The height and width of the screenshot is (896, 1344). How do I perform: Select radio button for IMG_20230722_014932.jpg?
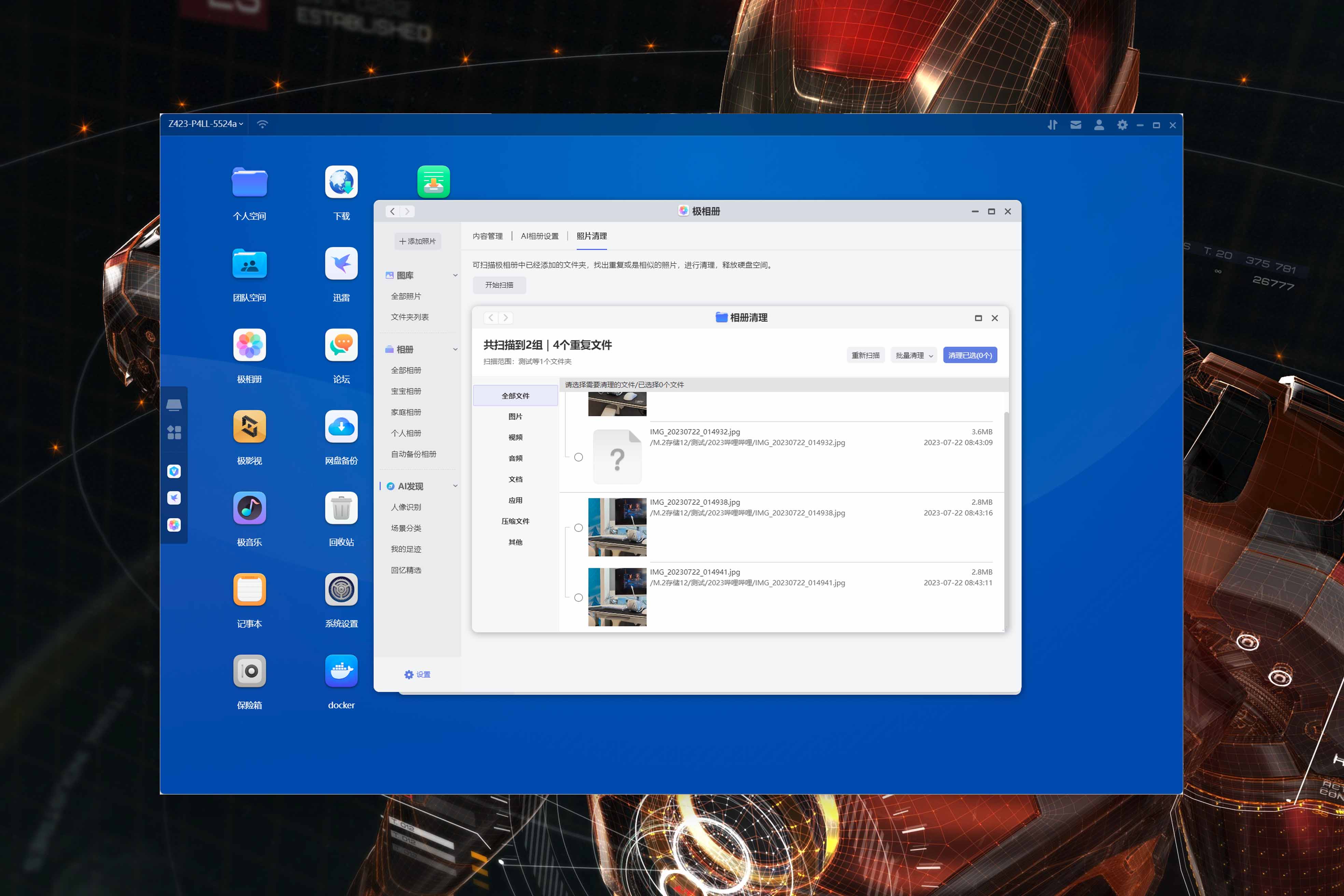(578, 457)
